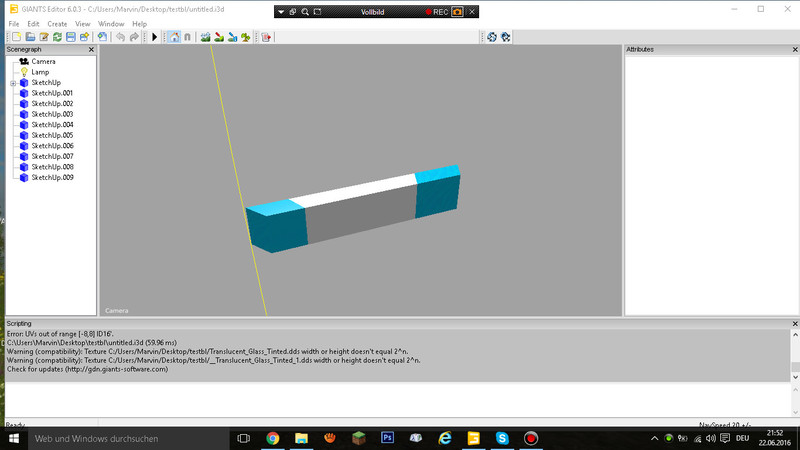Click the Lamp bulb icon in Scenegraph
This screenshot has width=800, height=450.
point(24,72)
